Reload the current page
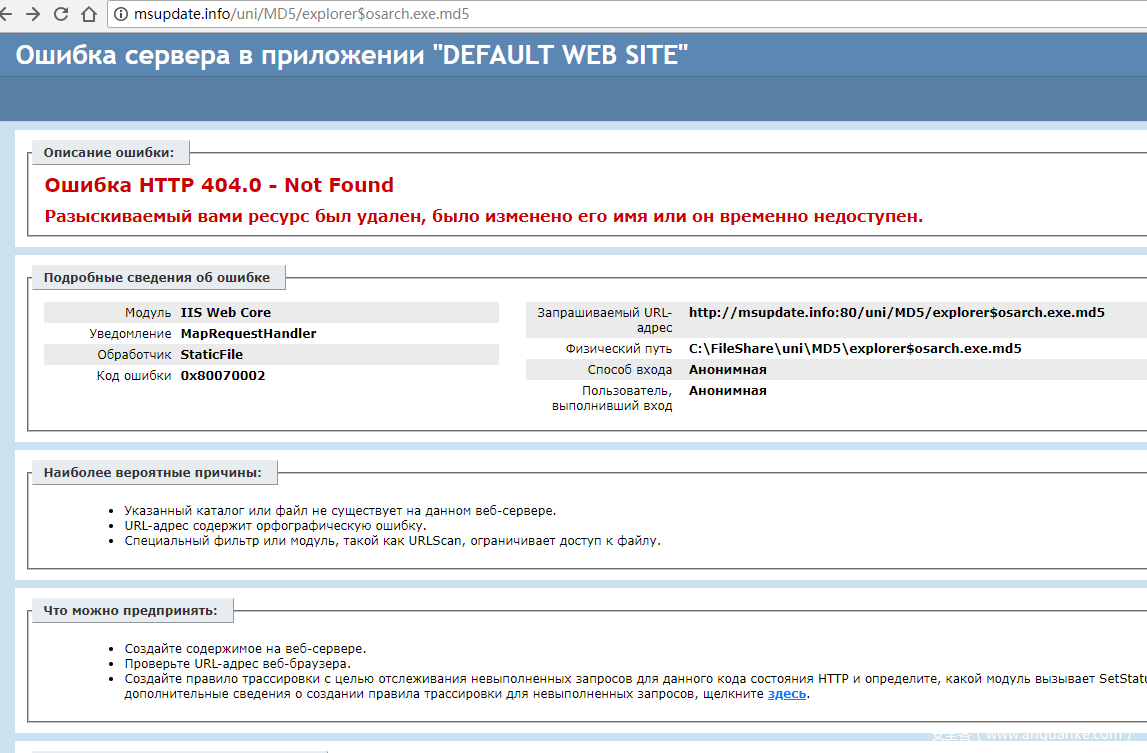Image resolution: width=1147 pixels, height=753 pixels. [61, 15]
